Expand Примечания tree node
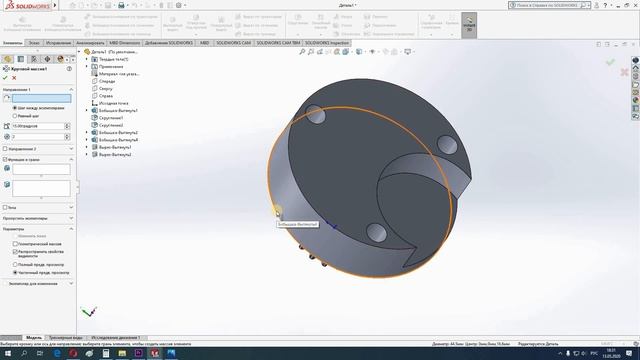 87,67
